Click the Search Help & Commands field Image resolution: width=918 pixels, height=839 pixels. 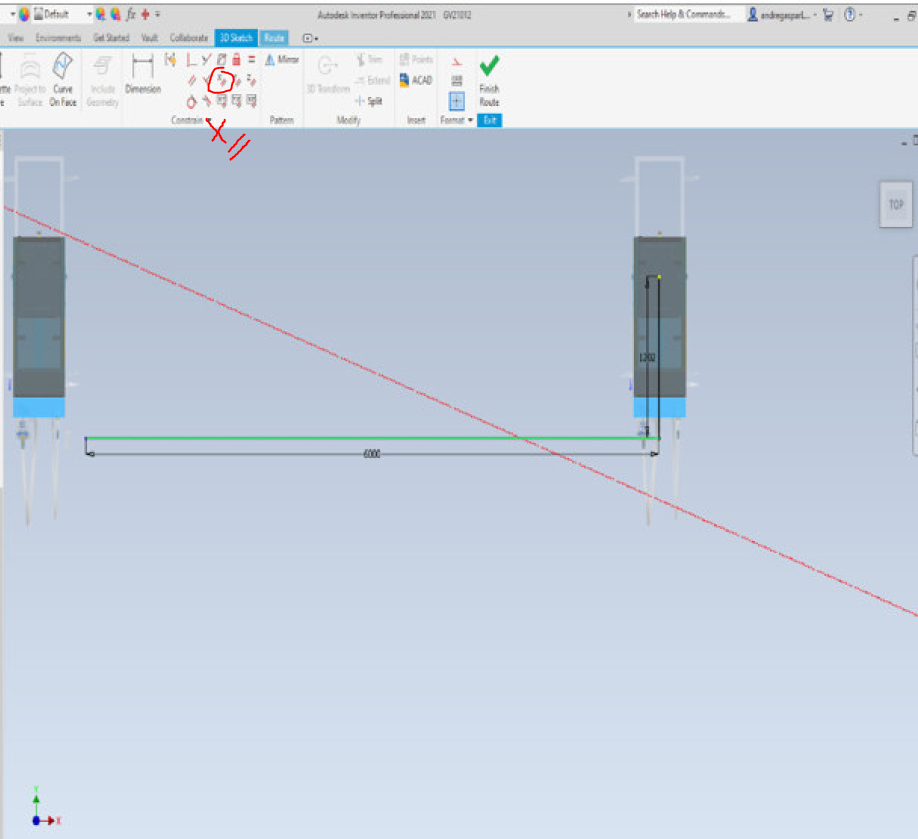688,14
